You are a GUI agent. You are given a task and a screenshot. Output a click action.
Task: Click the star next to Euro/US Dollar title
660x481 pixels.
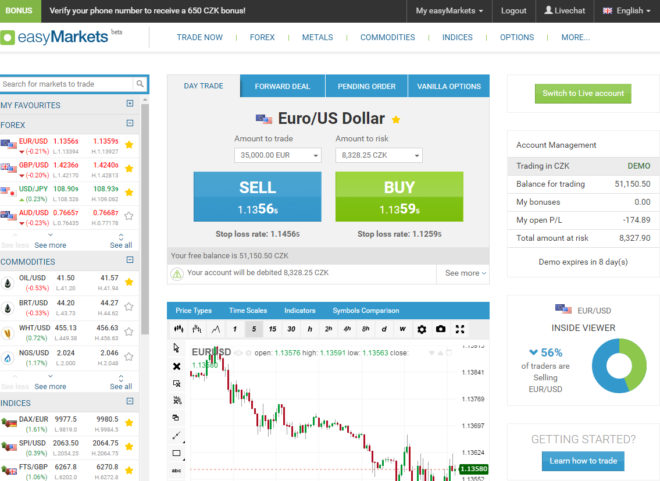click(396, 120)
